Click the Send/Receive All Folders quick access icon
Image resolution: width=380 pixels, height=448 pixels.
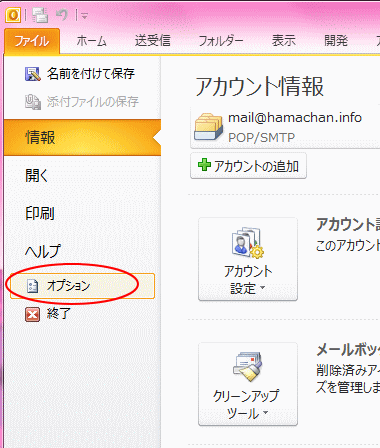click(40, 15)
